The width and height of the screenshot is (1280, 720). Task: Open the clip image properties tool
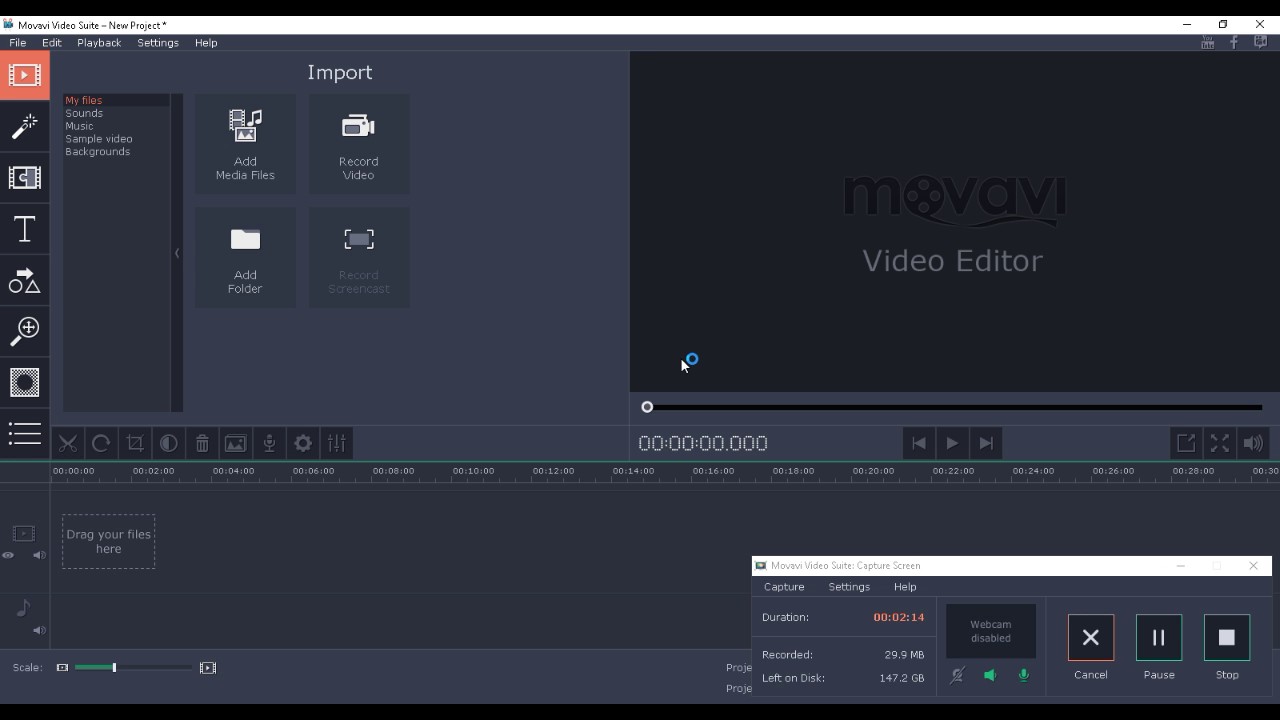235,443
